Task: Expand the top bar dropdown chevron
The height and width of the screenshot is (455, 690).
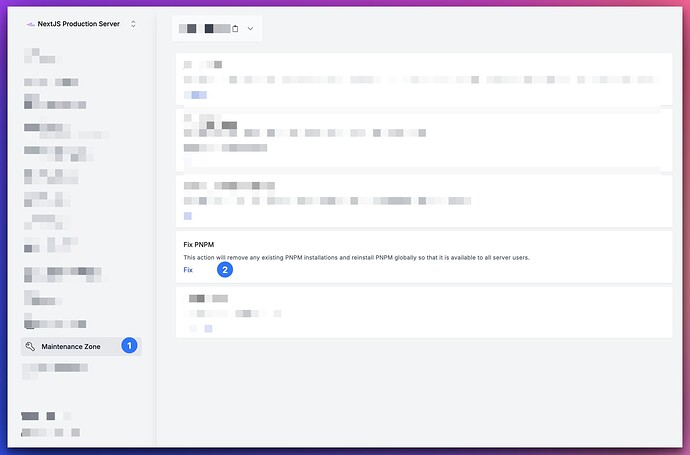Action: tap(250, 29)
